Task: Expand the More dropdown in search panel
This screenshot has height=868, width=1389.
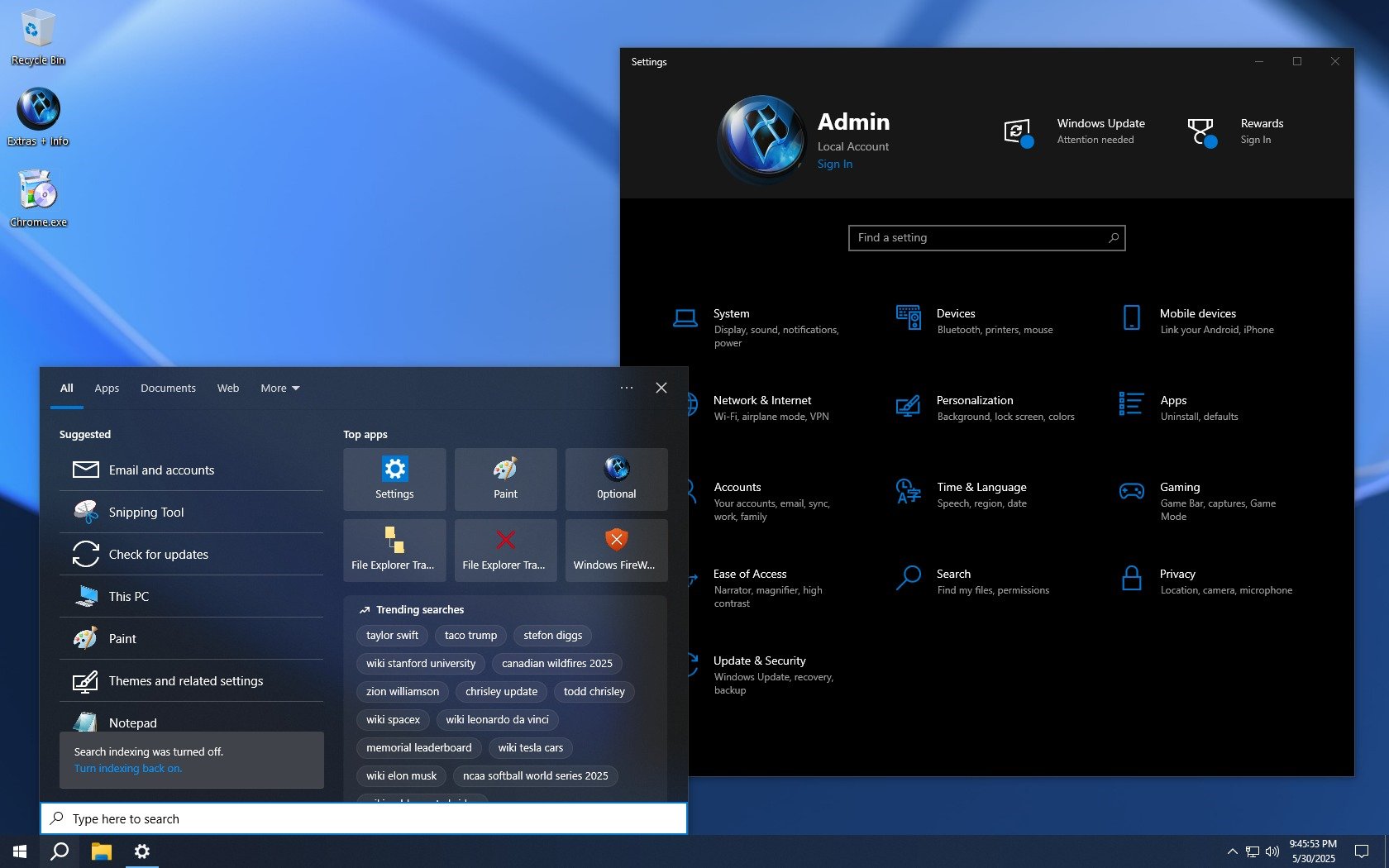Action: point(279,389)
